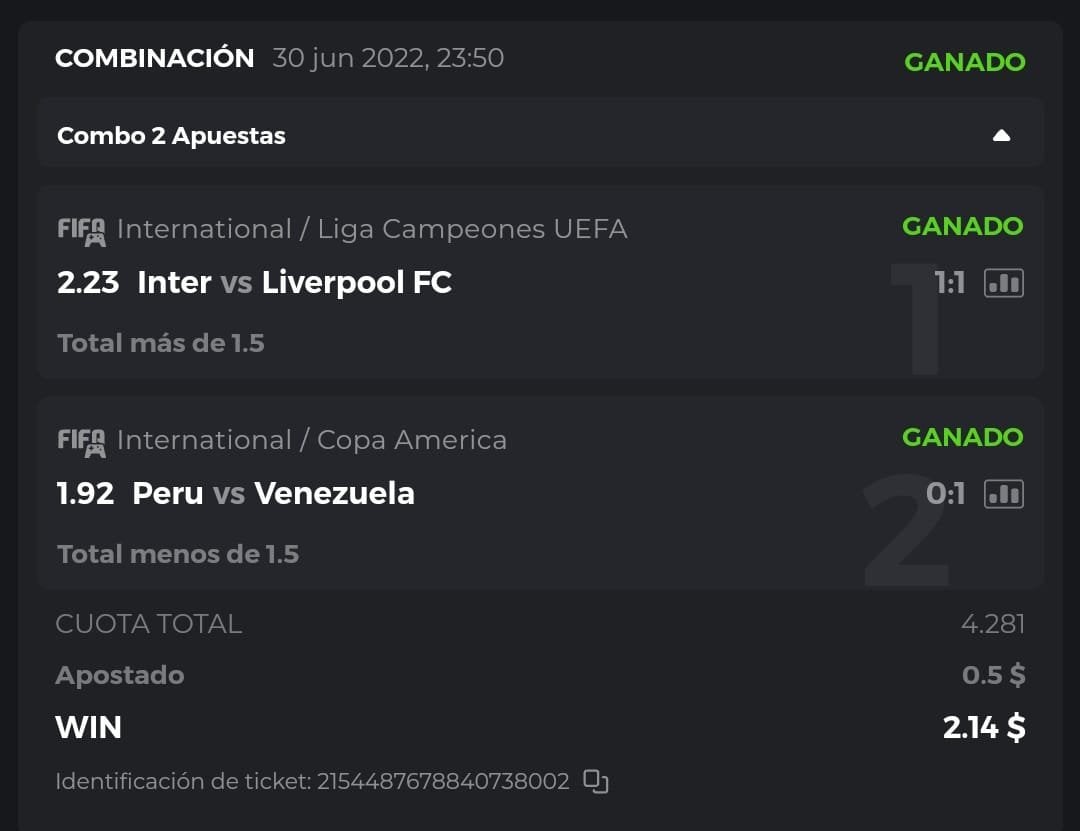Click the Total más de 1.5 selection
The image size is (1080, 831).
[161, 343]
